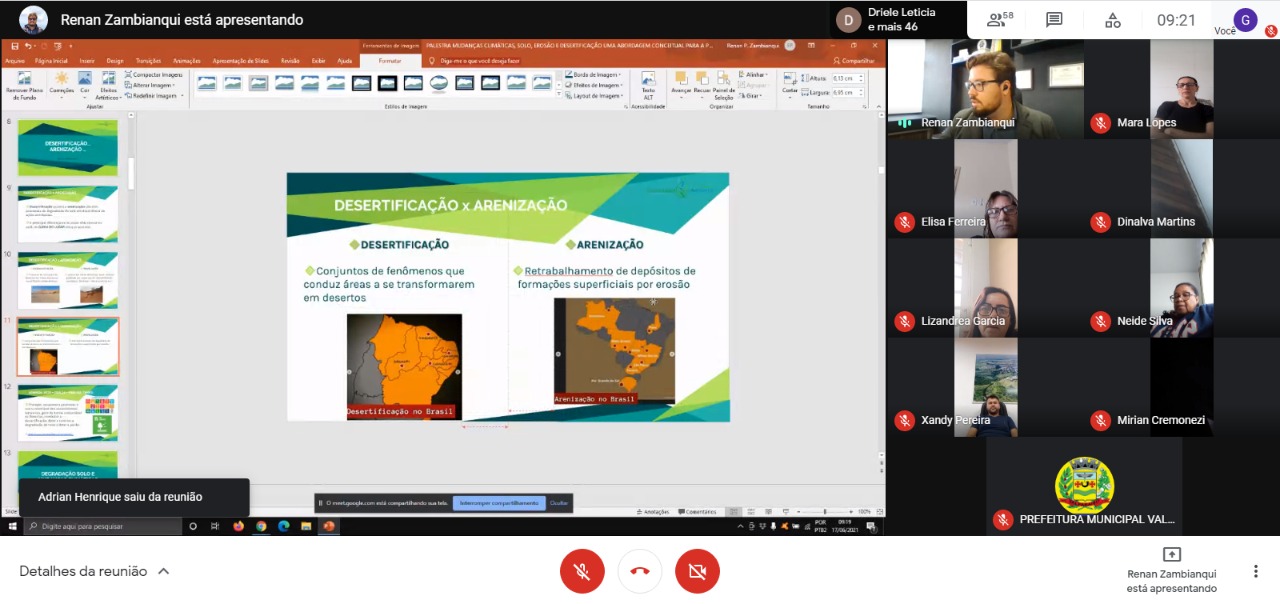
Task: Open the Cor picture color dropdown
Action: click(85, 84)
